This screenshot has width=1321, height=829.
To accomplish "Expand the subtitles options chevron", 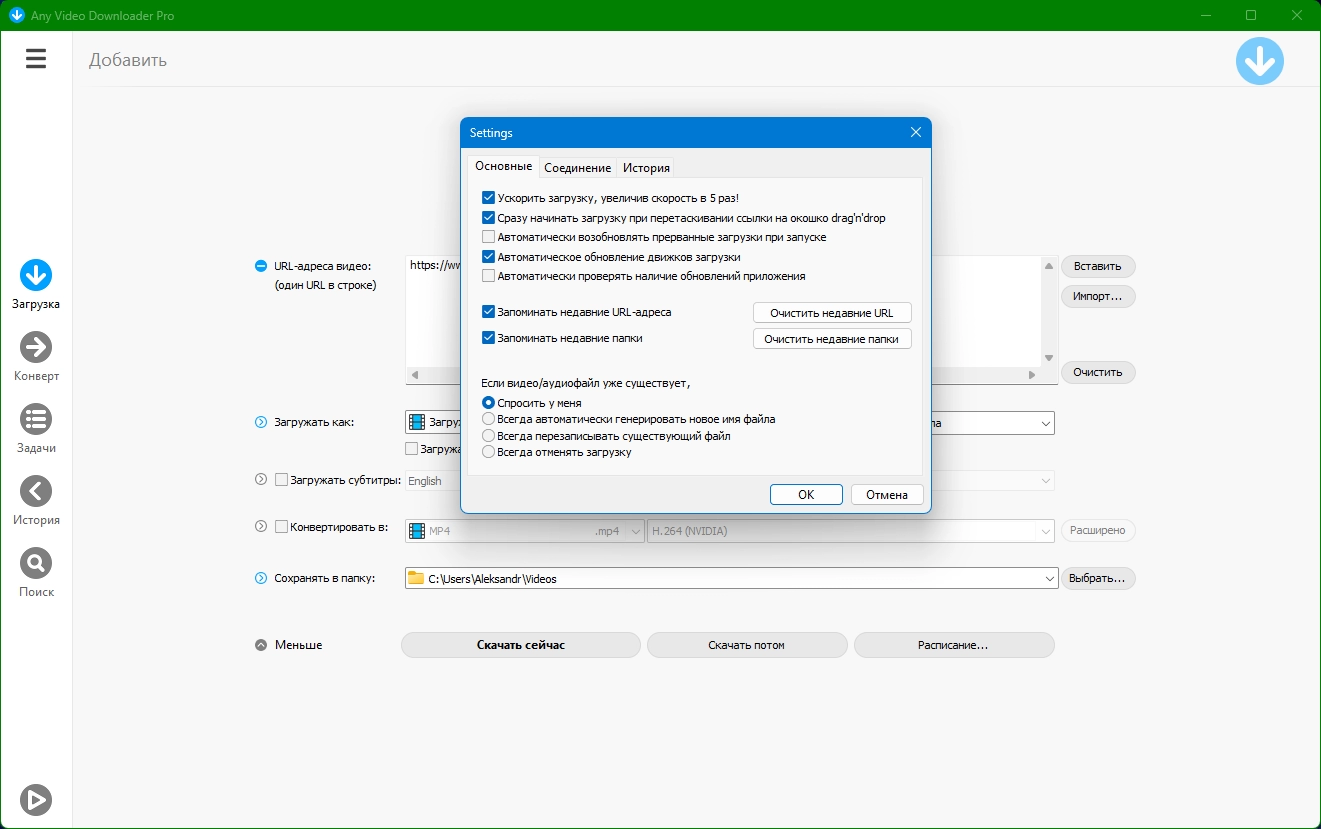I will [x=261, y=480].
